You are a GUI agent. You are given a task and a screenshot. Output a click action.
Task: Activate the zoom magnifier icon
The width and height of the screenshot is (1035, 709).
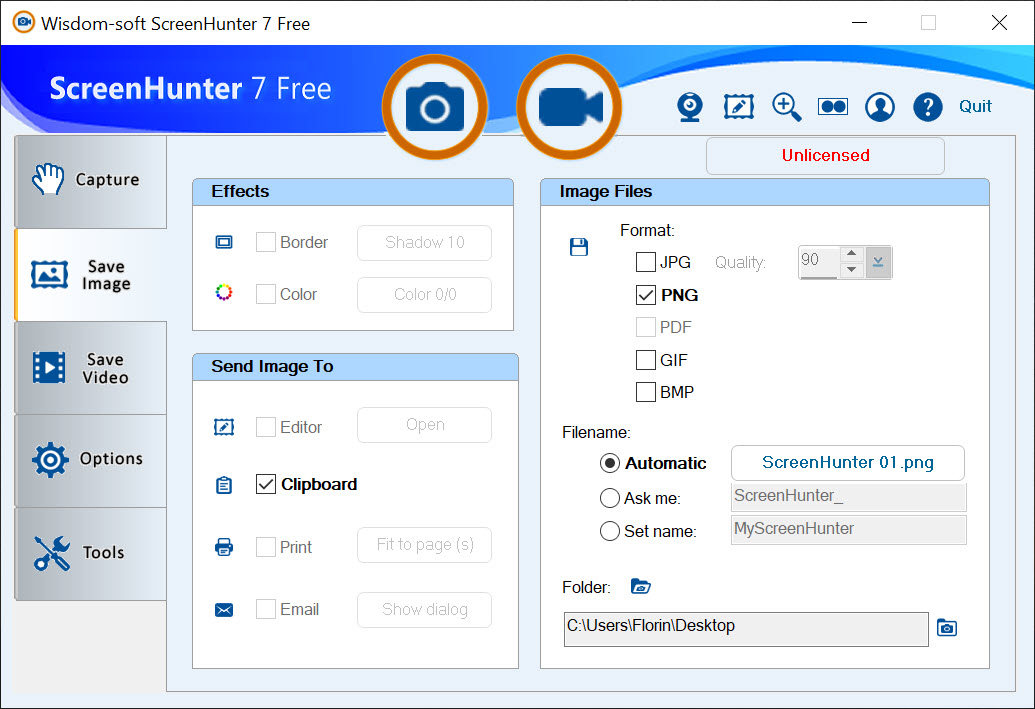786,107
